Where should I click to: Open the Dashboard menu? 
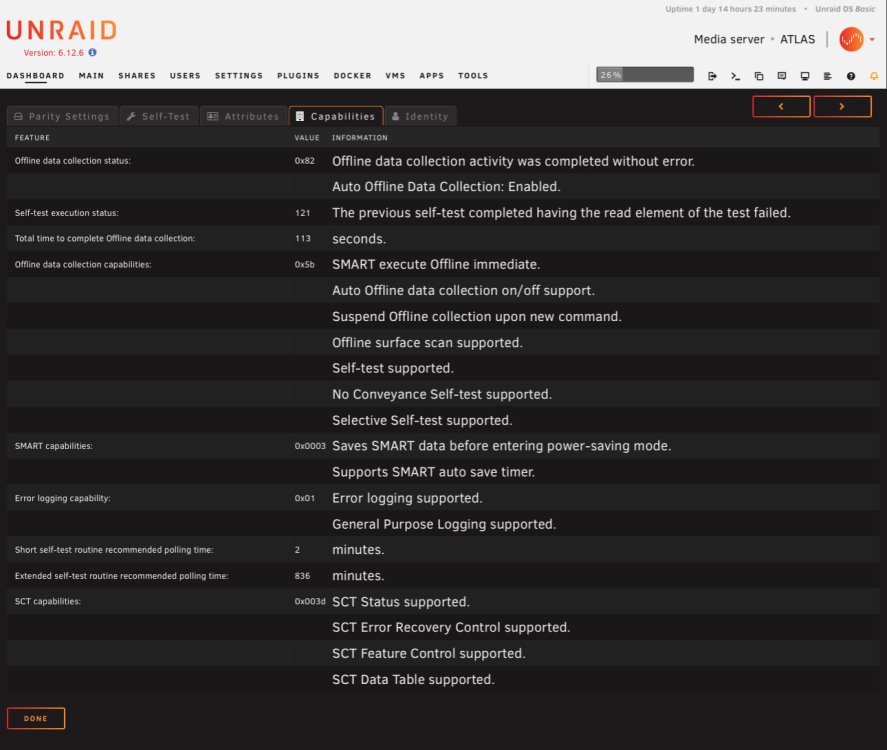click(x=35, y=76)
